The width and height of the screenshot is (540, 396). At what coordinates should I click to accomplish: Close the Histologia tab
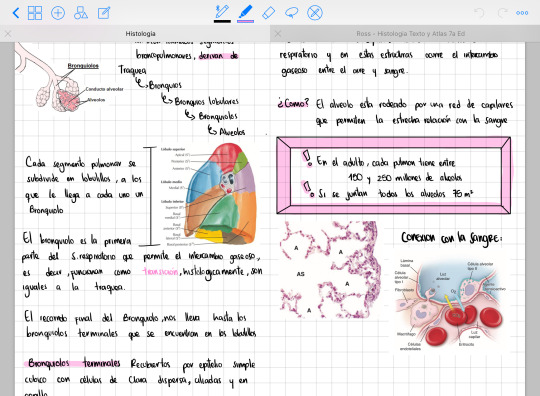coord(8,34)
